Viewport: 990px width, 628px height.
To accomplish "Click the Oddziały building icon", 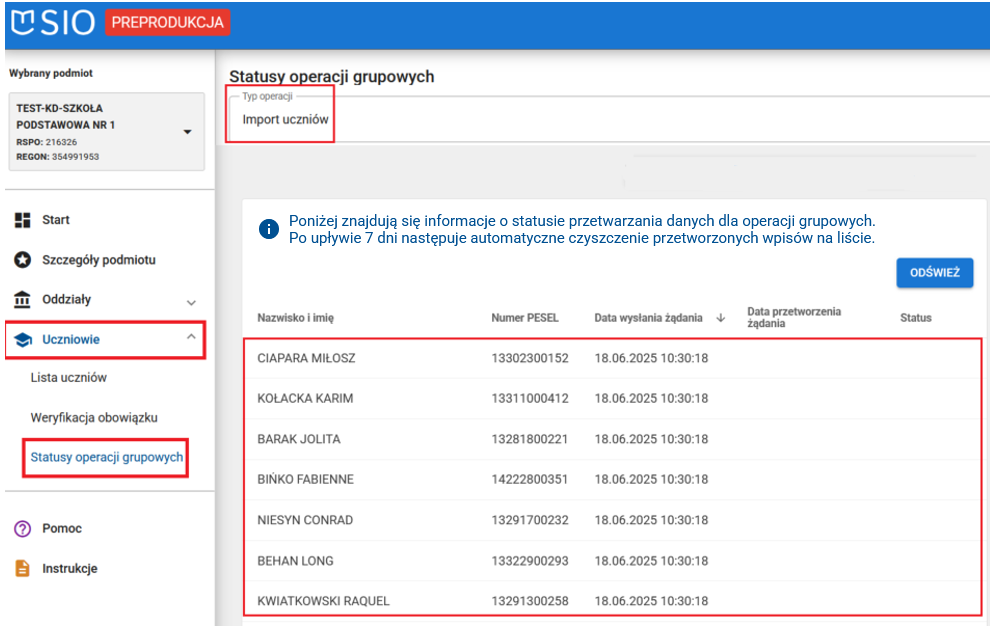I will 22,300.
